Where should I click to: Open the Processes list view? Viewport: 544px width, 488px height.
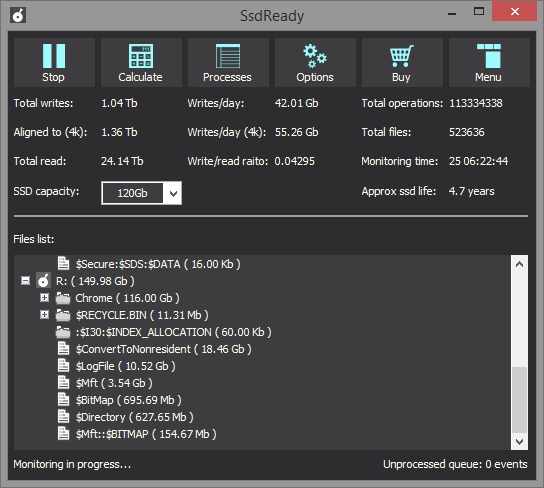(228, 62)
